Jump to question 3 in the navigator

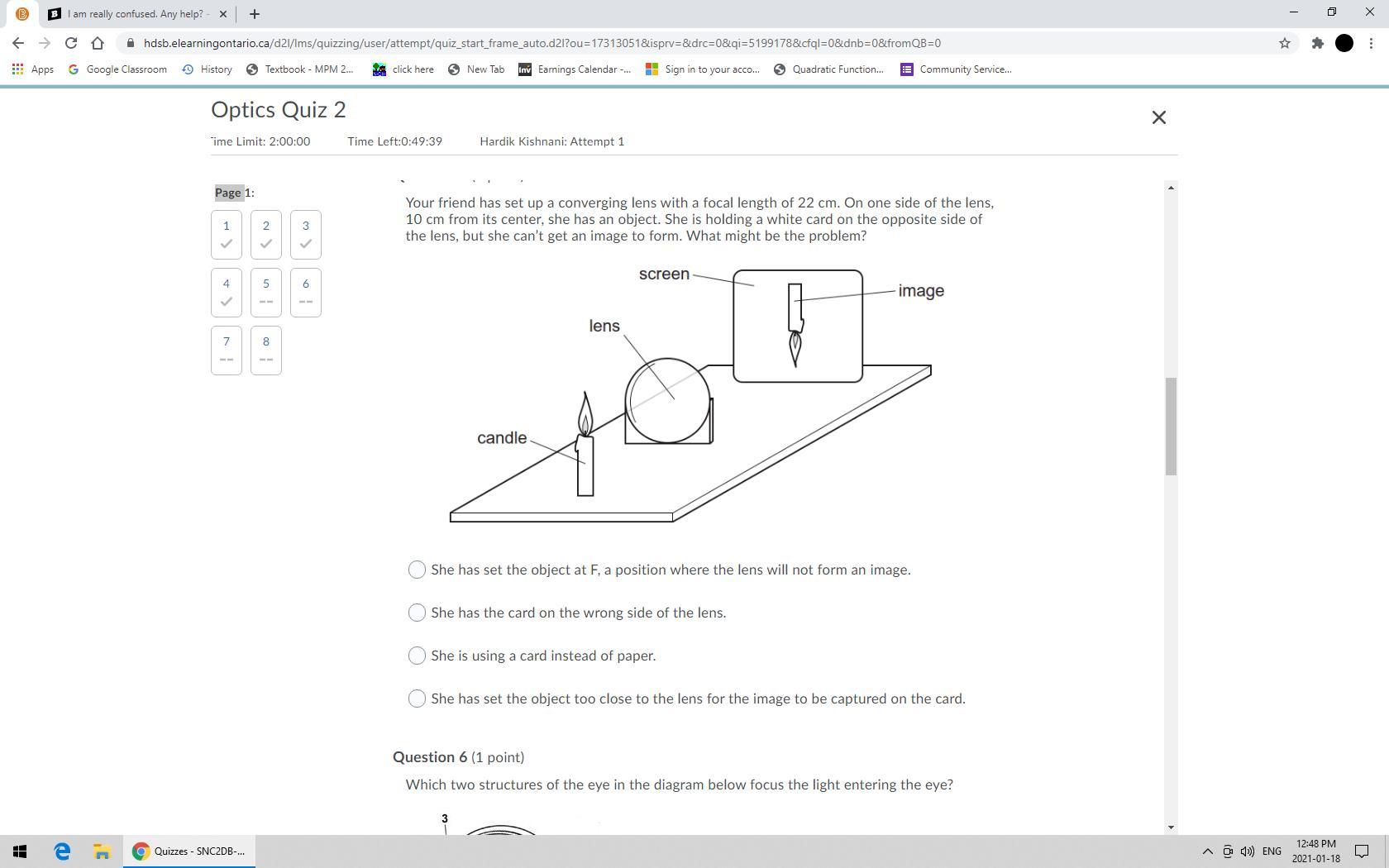[306, 235]
